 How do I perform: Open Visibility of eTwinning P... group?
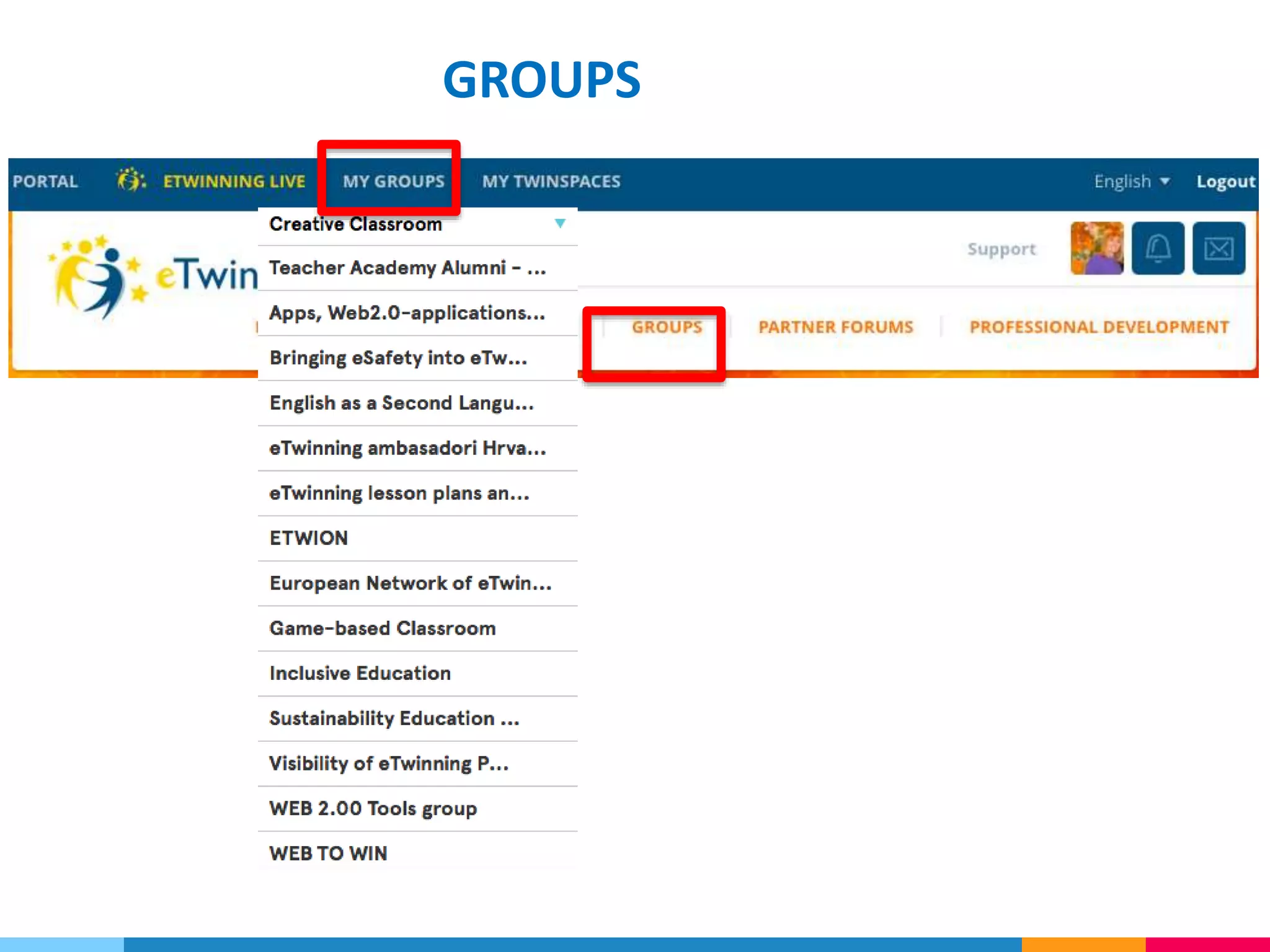pyautogui.click(x=417, y=764)
